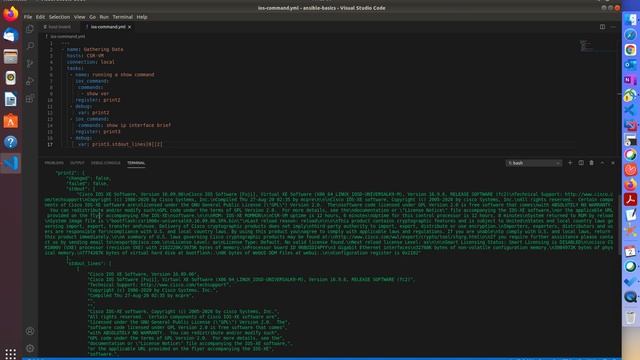This screenshot has height=360, width=640.
Task: Open the File menu
Action: tap(28, 17)
